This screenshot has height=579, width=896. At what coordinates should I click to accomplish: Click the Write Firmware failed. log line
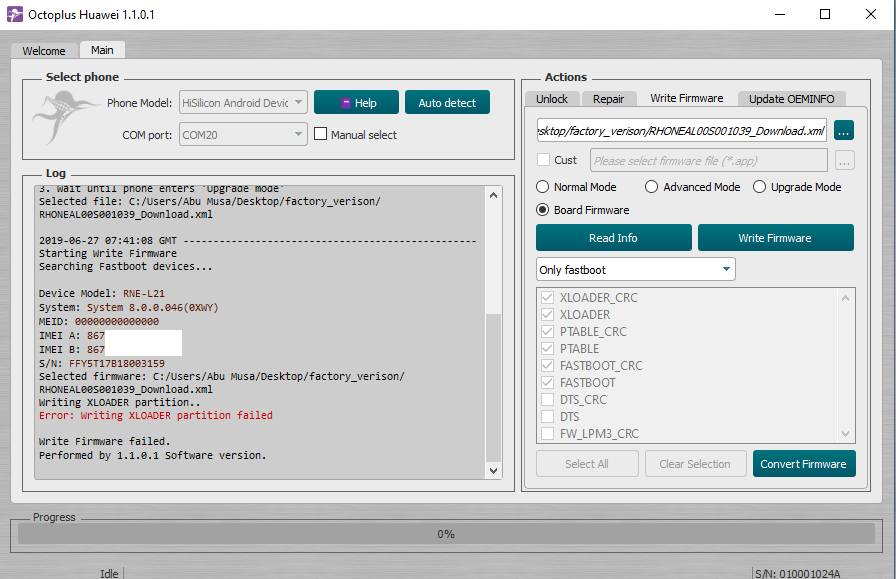click(105, 441)
